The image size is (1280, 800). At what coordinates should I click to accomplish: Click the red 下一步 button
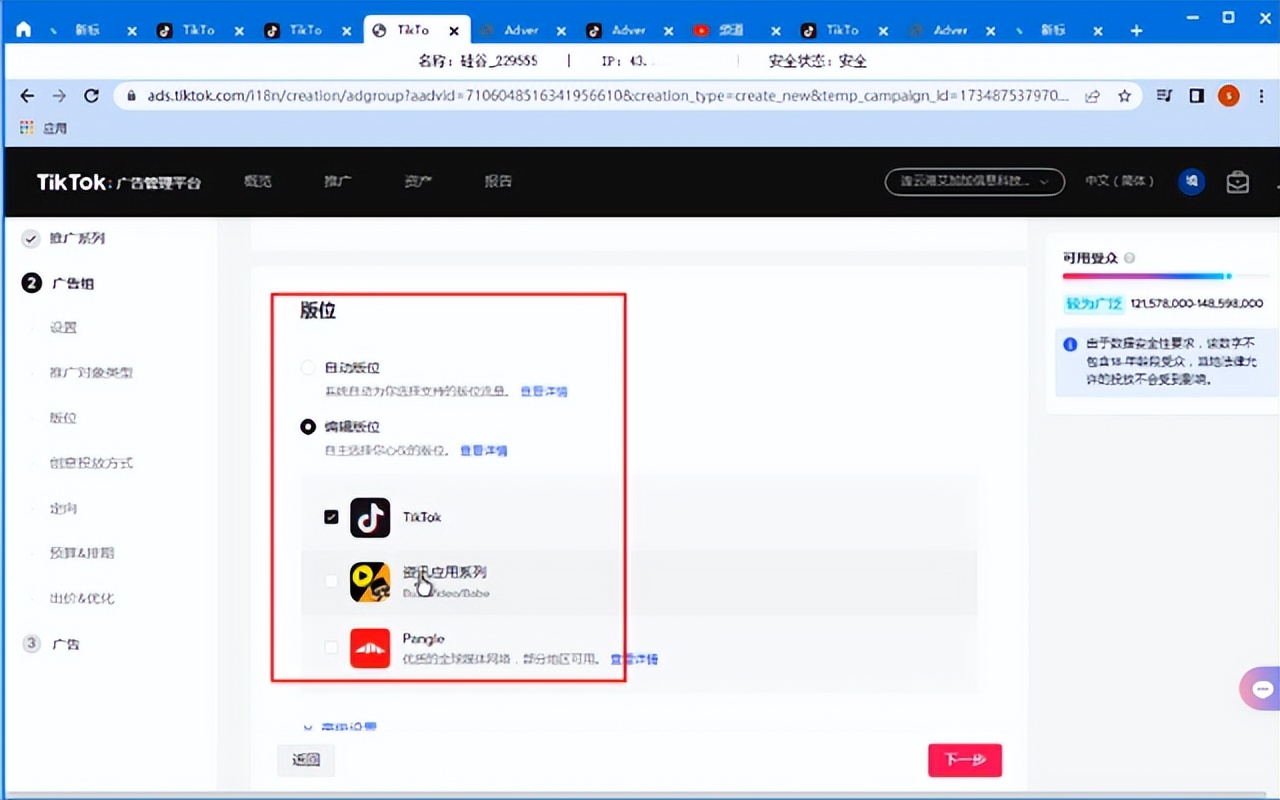point(964,760)
